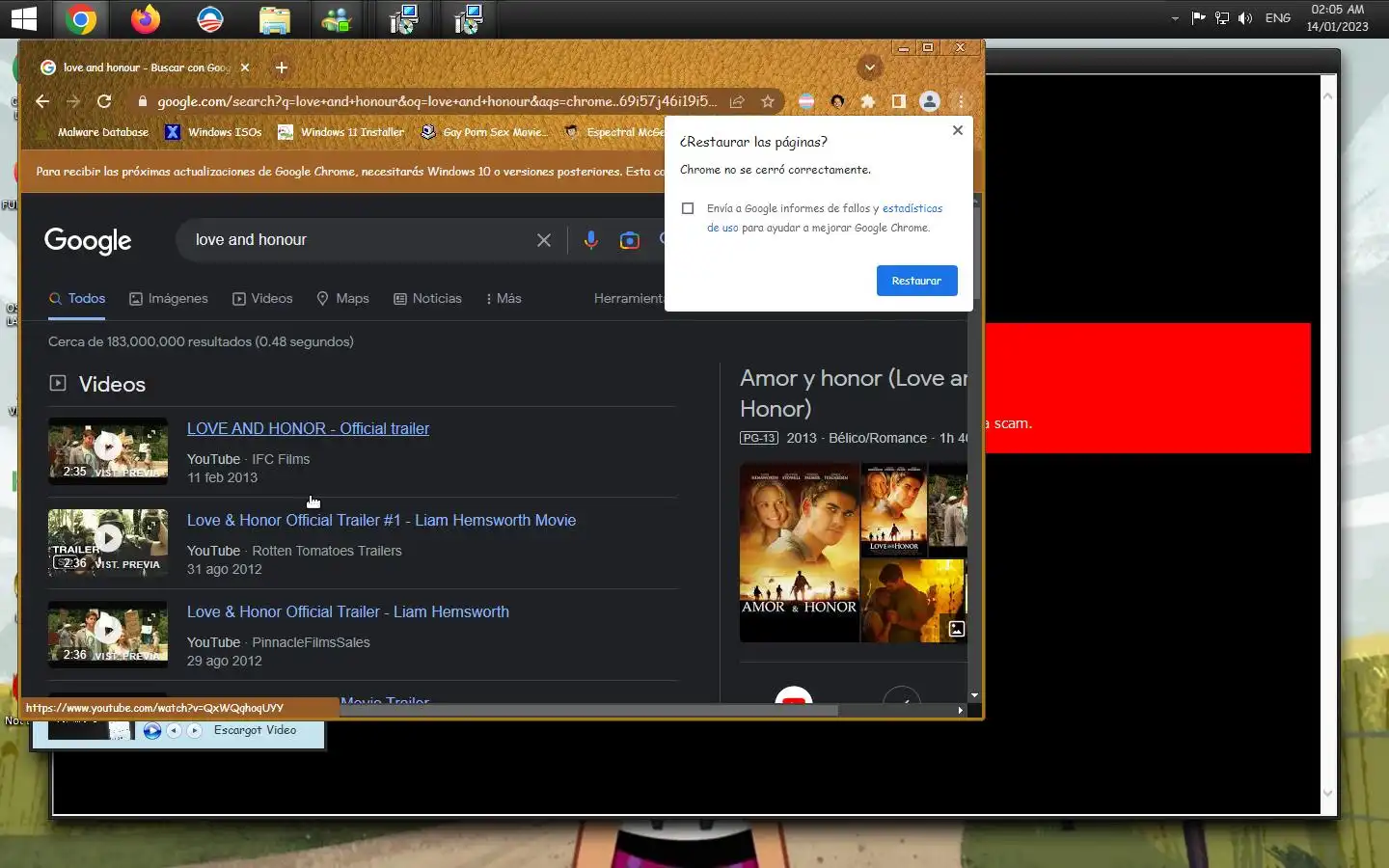Open the Amor & Honor movie poster
The width and height of the screenshot is (1389, 868).
click(x=799, y=553)
